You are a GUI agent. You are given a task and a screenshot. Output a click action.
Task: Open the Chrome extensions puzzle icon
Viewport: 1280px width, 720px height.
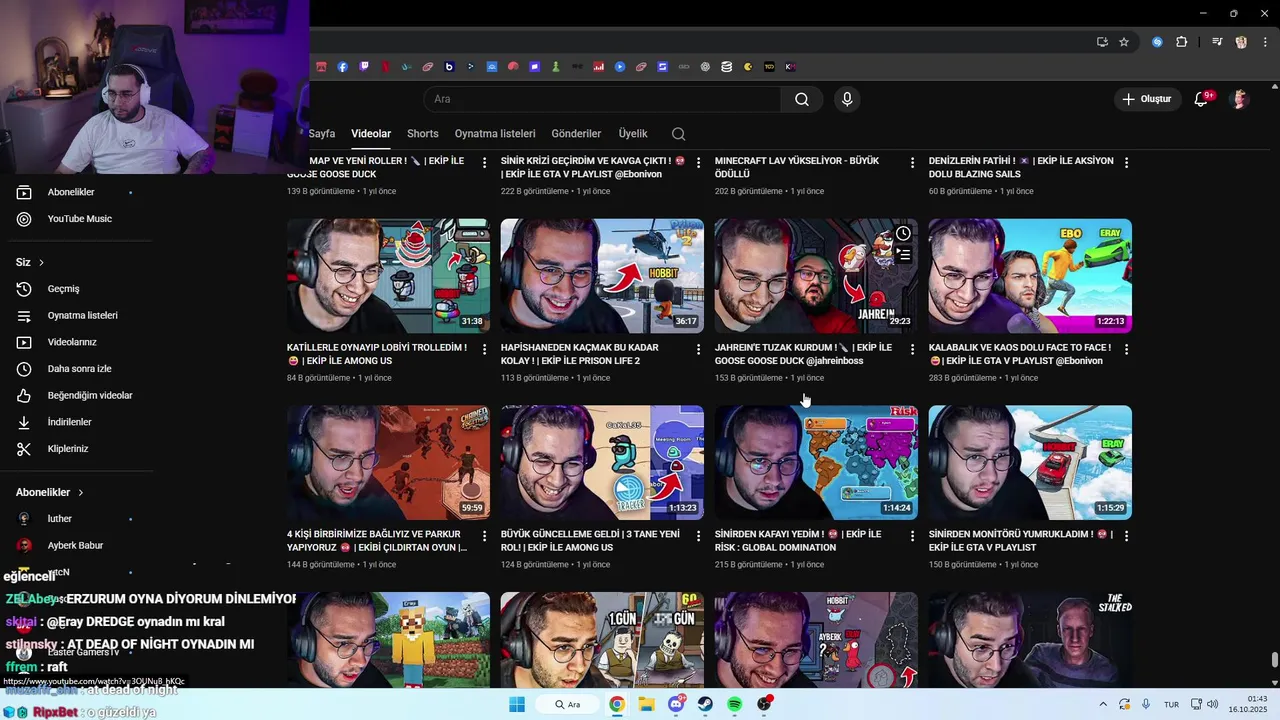pyautogui.click(x=1181, y=42)
